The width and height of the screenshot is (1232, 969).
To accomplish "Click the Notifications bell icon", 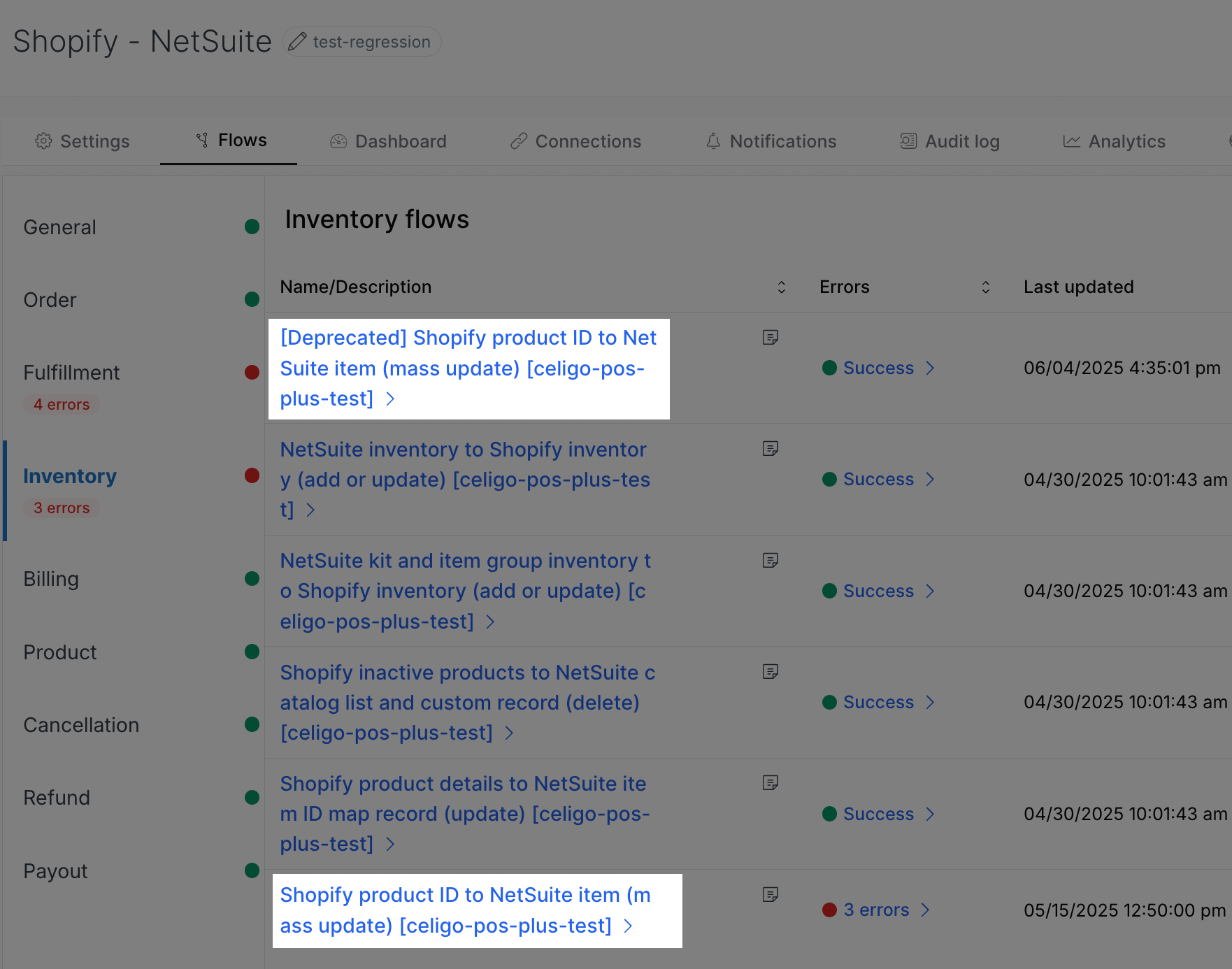I will click(x=713, y=141).
